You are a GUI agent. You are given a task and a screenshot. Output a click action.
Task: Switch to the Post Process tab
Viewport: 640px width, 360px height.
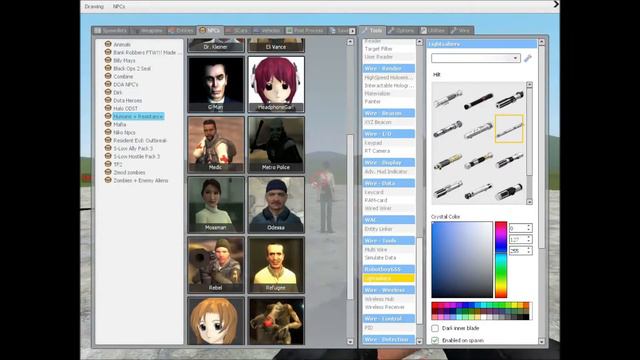tap(305, 31)
